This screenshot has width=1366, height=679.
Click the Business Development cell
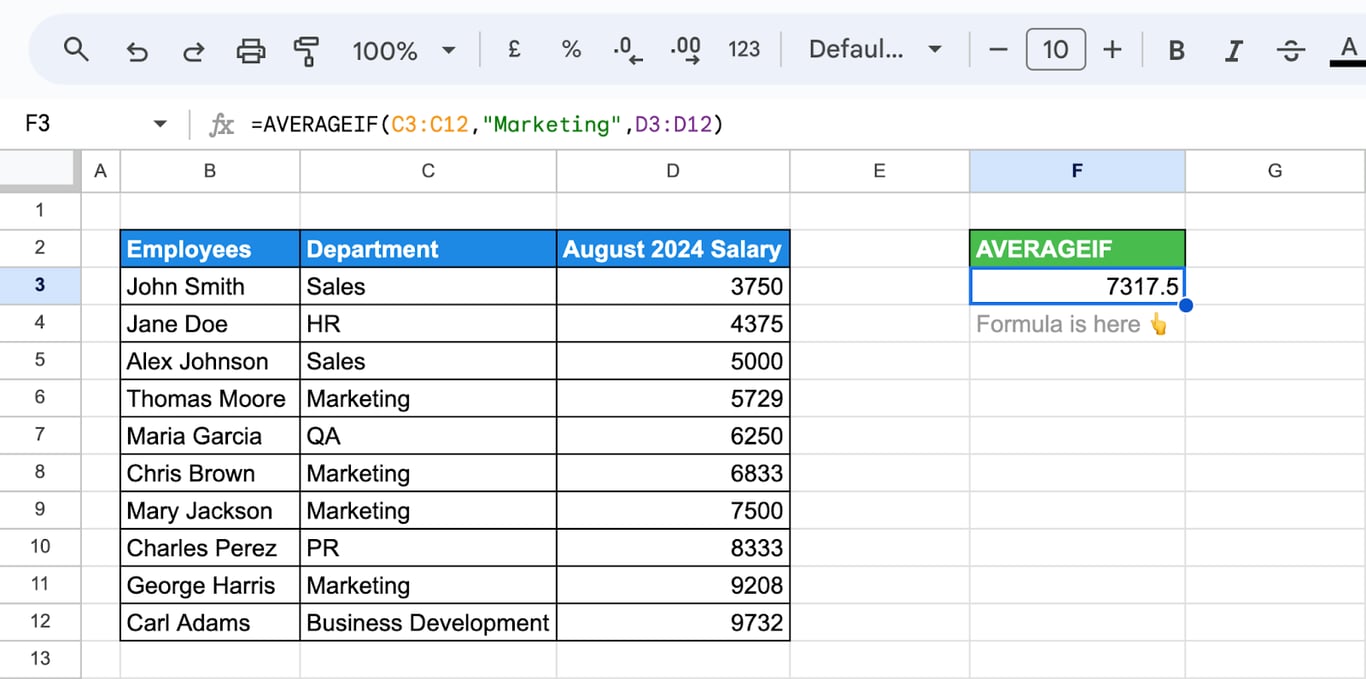[428, 622]
